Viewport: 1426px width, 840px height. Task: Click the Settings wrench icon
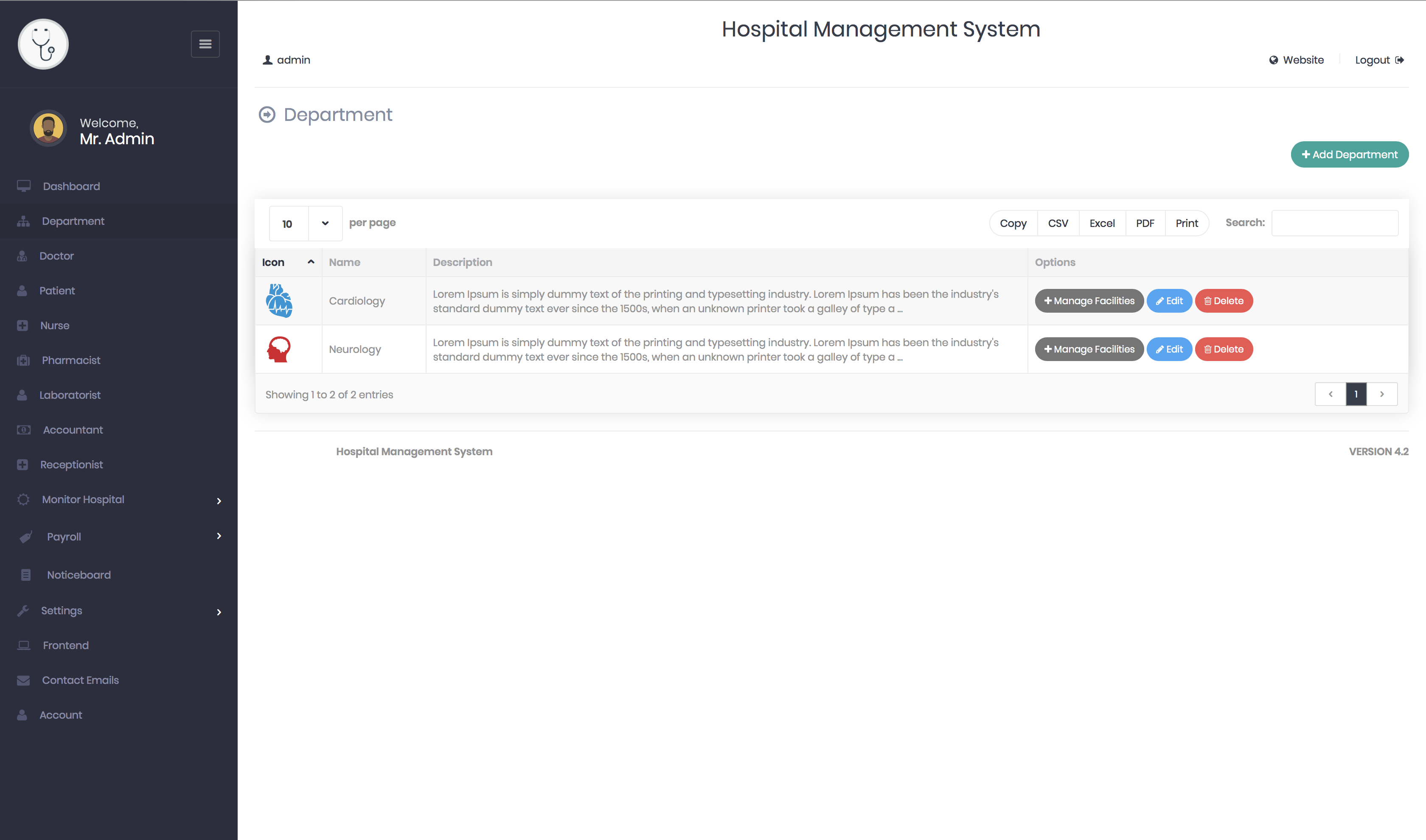[23, 611]
